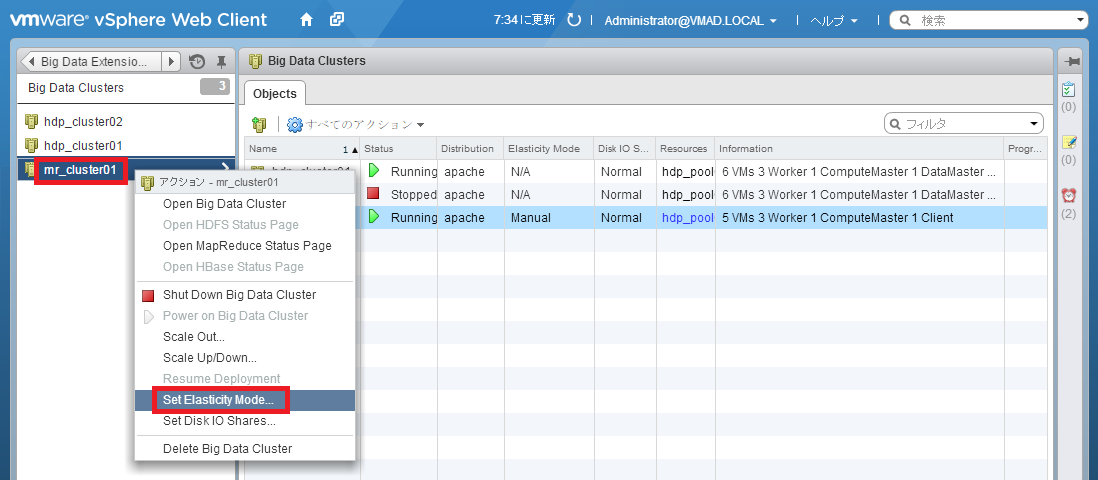The width and height of the screenshot is (1098, 480).
Task: Open the alarms icon in right sidebar
Action: pyautogui.click(x=1069, y=195)
